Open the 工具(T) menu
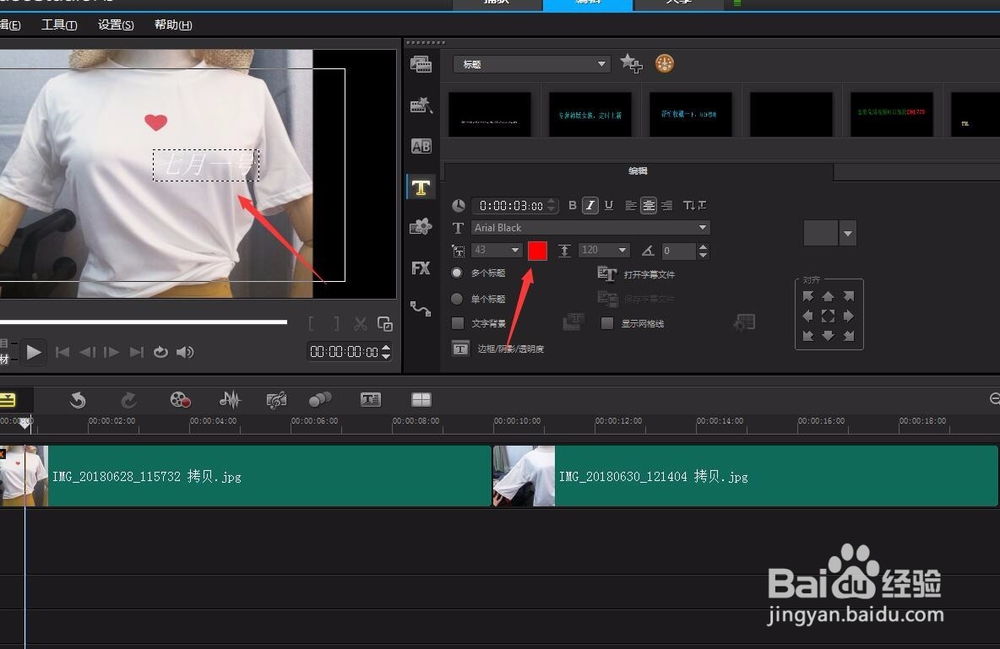 [x=59, y=25]
